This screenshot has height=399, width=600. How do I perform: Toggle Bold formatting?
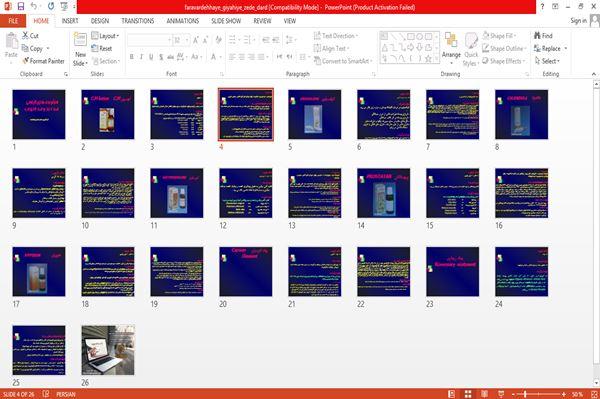131,57
